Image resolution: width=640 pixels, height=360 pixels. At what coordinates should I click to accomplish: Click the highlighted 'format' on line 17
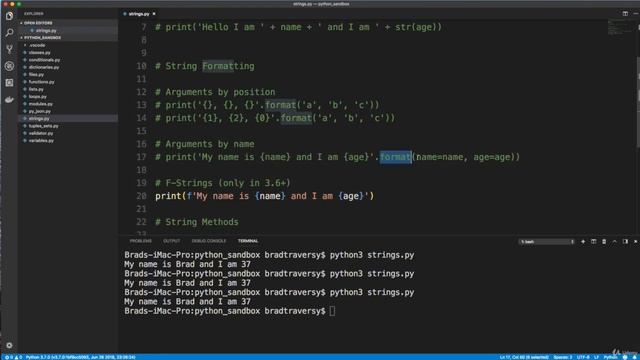click(395, 157)
